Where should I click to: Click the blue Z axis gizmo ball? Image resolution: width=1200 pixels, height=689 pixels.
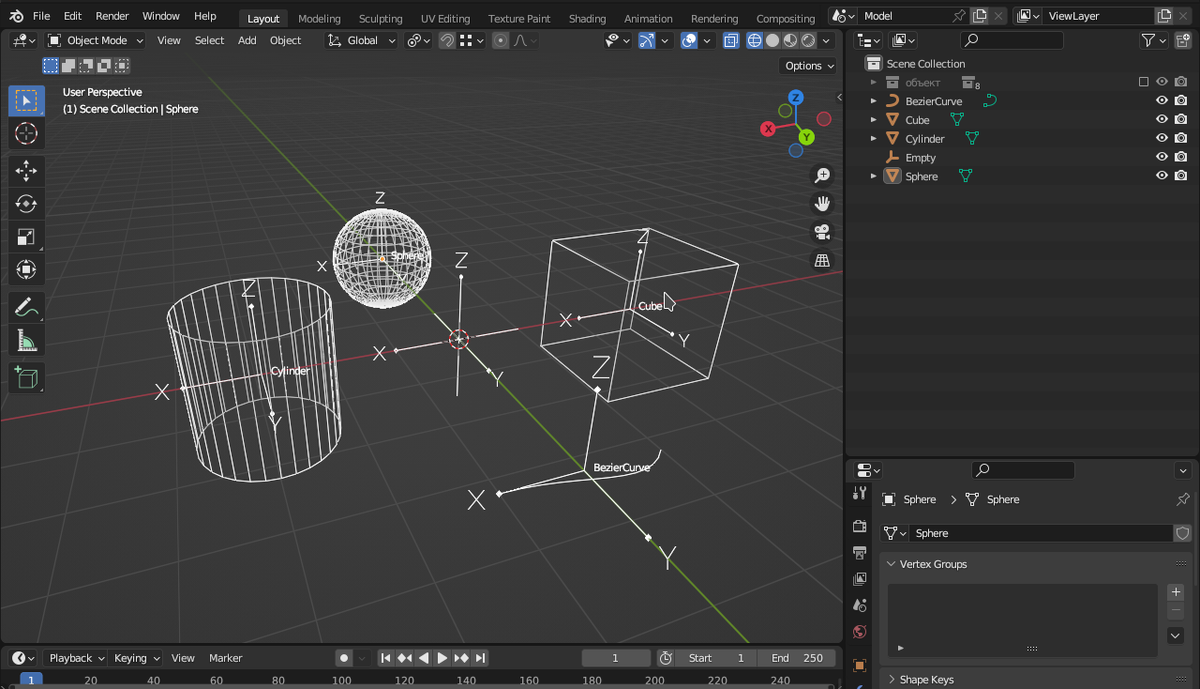(796, 97)
